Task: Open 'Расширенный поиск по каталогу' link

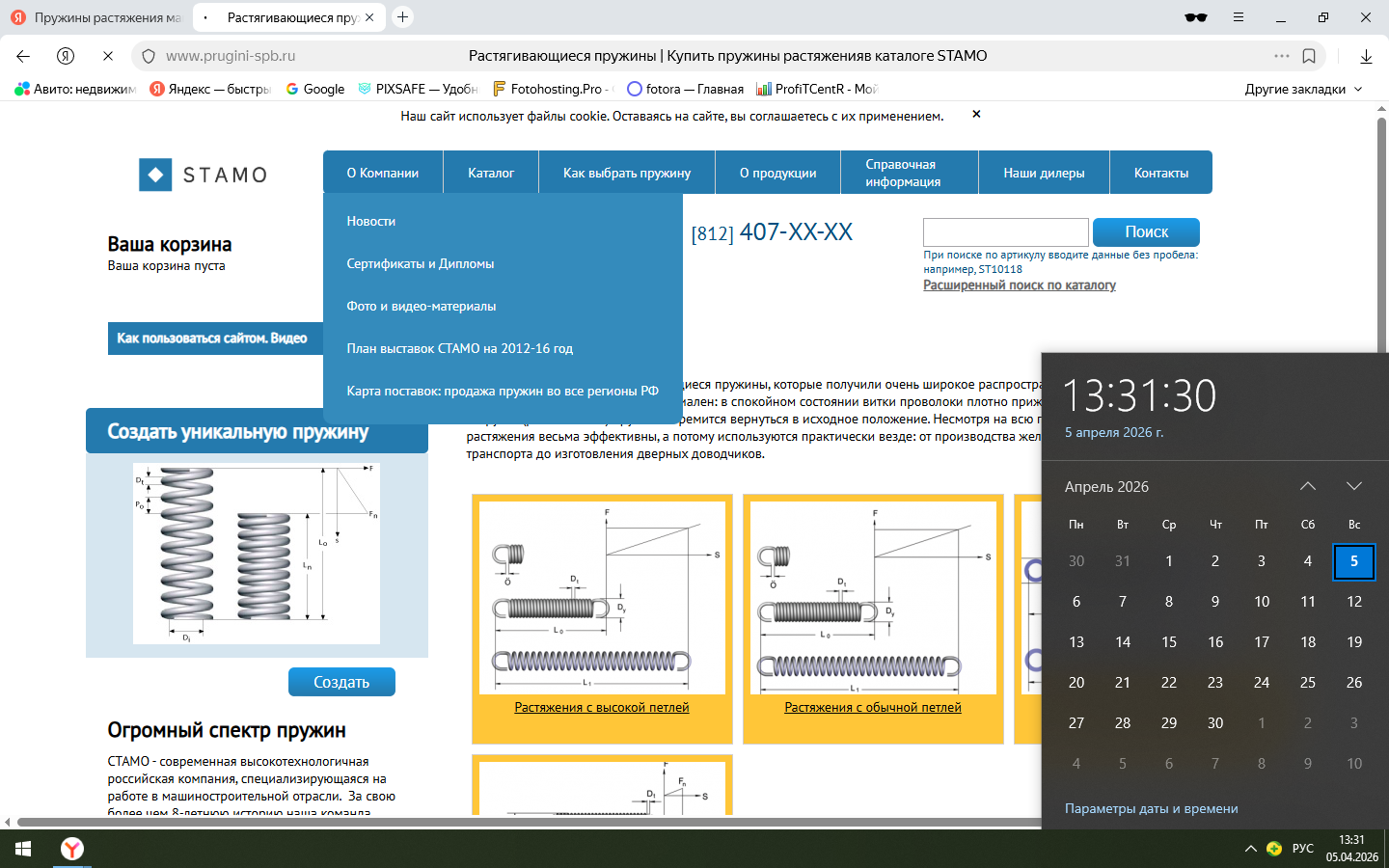Action: click(1020, 285)
